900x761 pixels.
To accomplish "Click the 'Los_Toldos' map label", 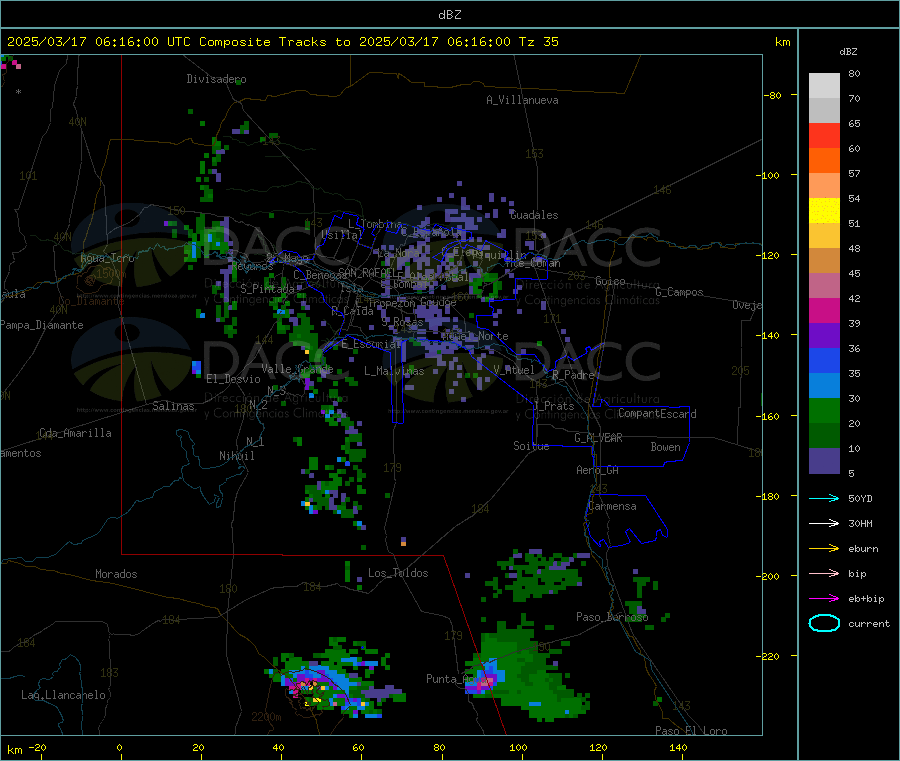I will (x=398, y=573).
